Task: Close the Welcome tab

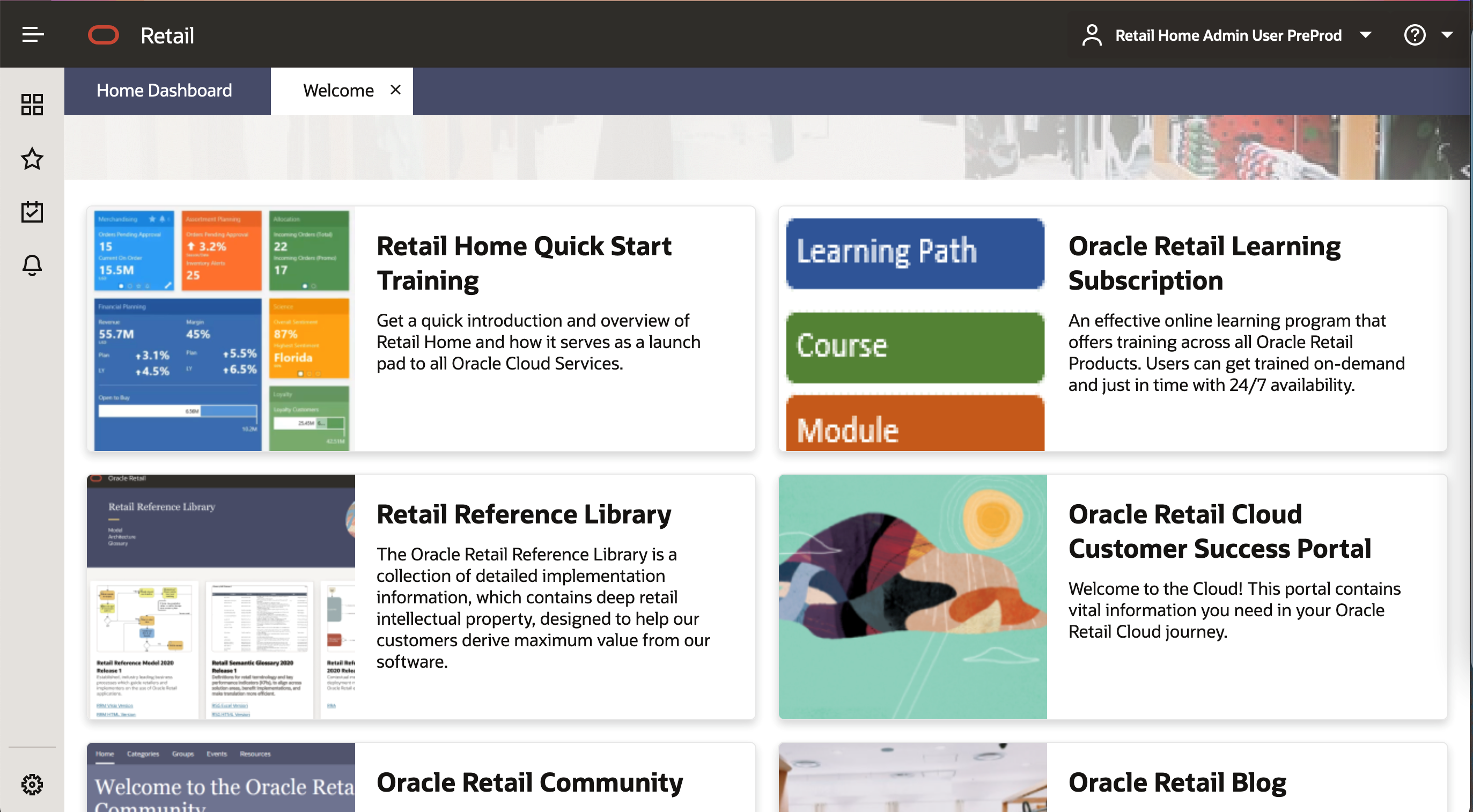Action: tap(395, 90)
